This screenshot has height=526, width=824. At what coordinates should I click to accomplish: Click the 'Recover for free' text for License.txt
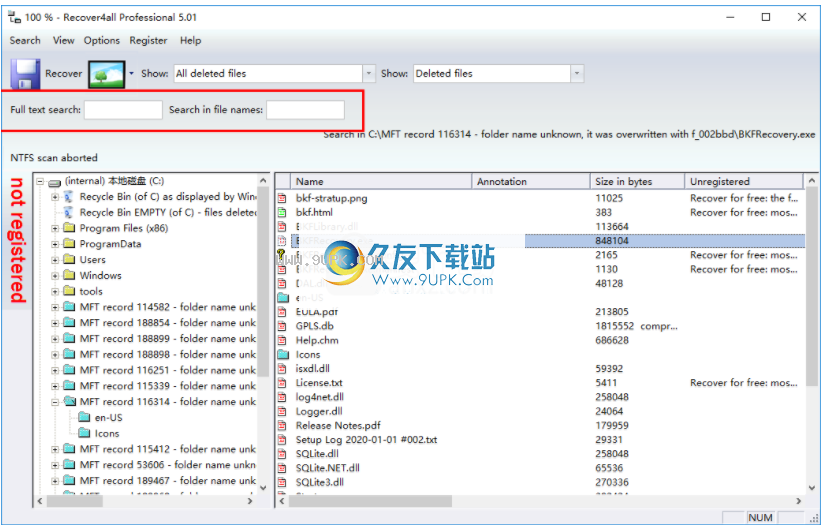pos(744,383)
